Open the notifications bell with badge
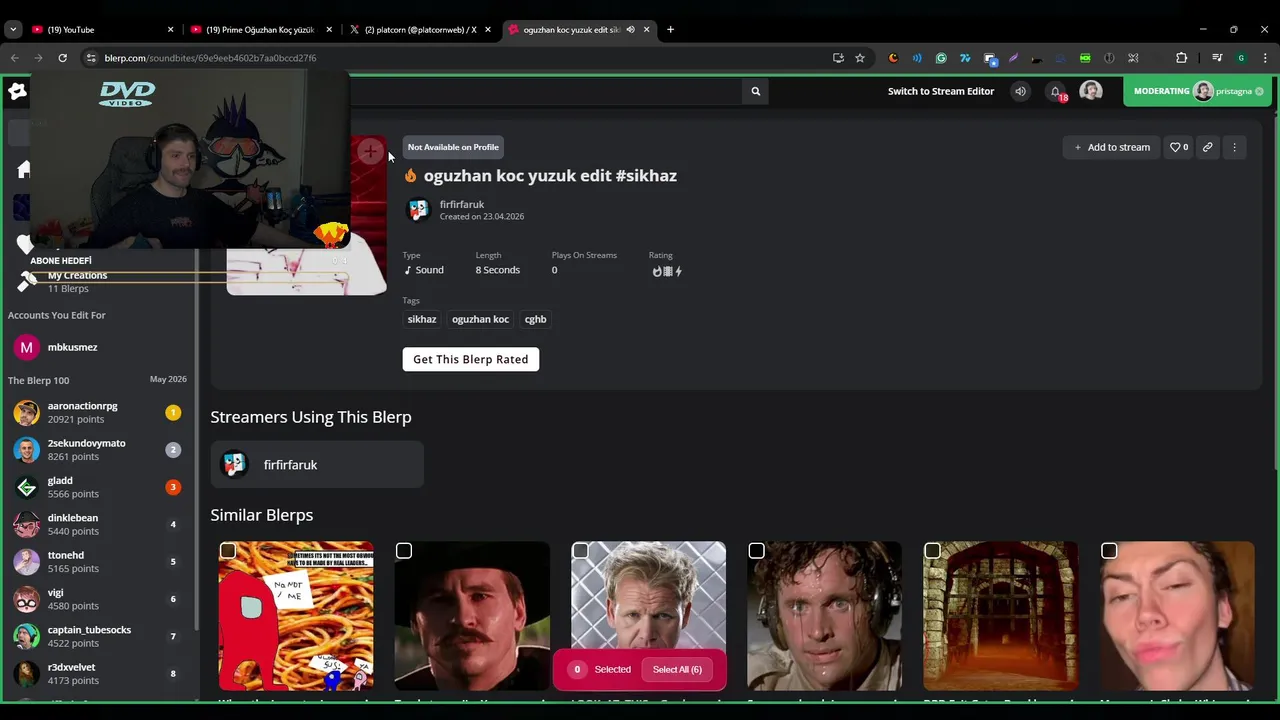The image size is (1280, 720). tap(1056, 92)
